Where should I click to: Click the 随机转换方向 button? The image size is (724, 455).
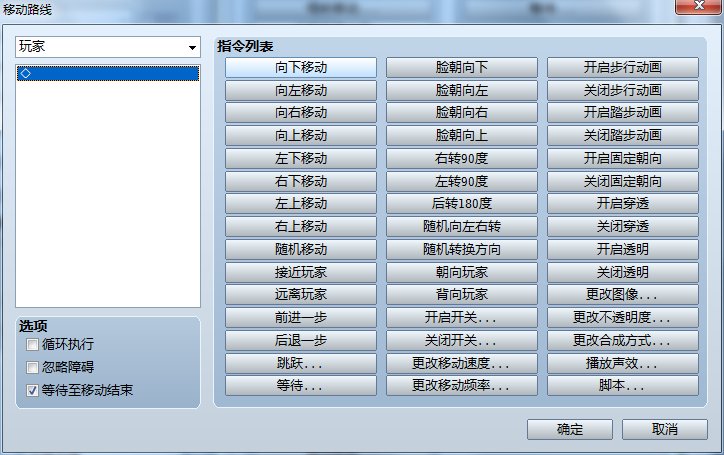click(x=462, y=249)
